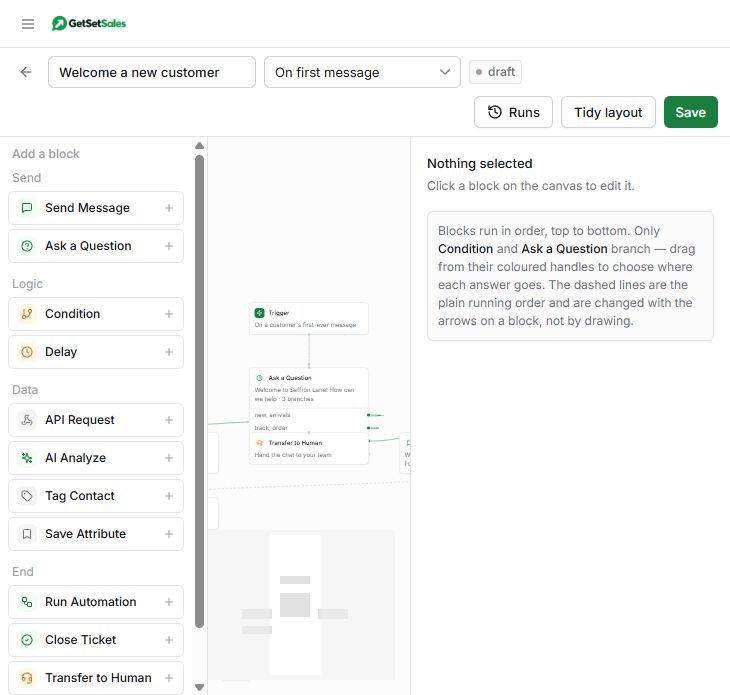
Task: Click the 'track, order' branch handle
Action: [x=368, y=428]
